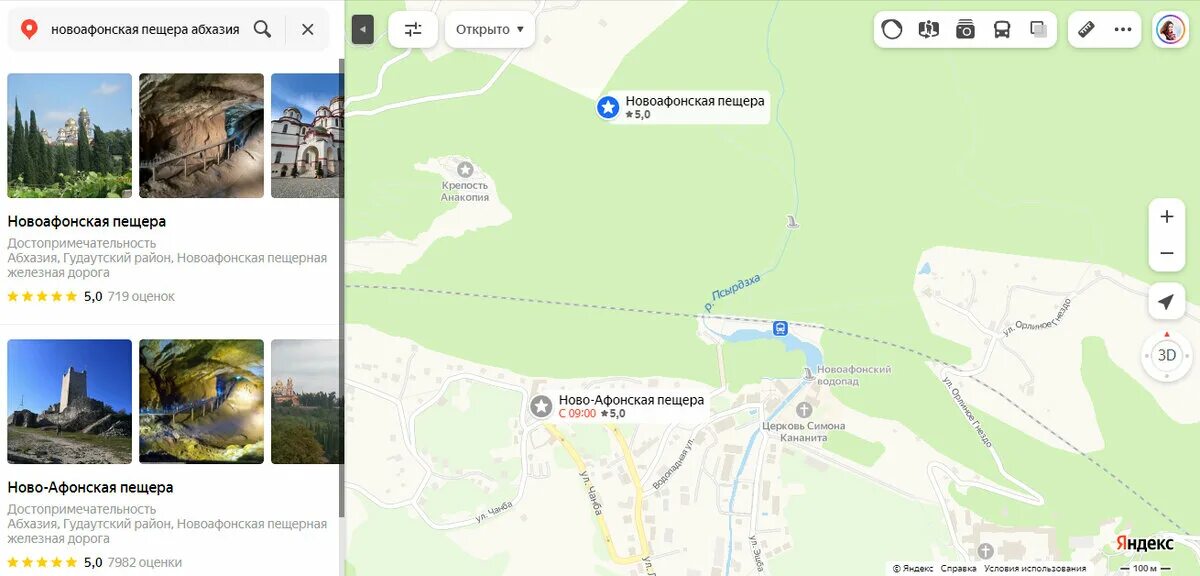This screenshot has height=576, width=1200.
Task: Click the results list scrollbar
Action: [x=341, y=288]
